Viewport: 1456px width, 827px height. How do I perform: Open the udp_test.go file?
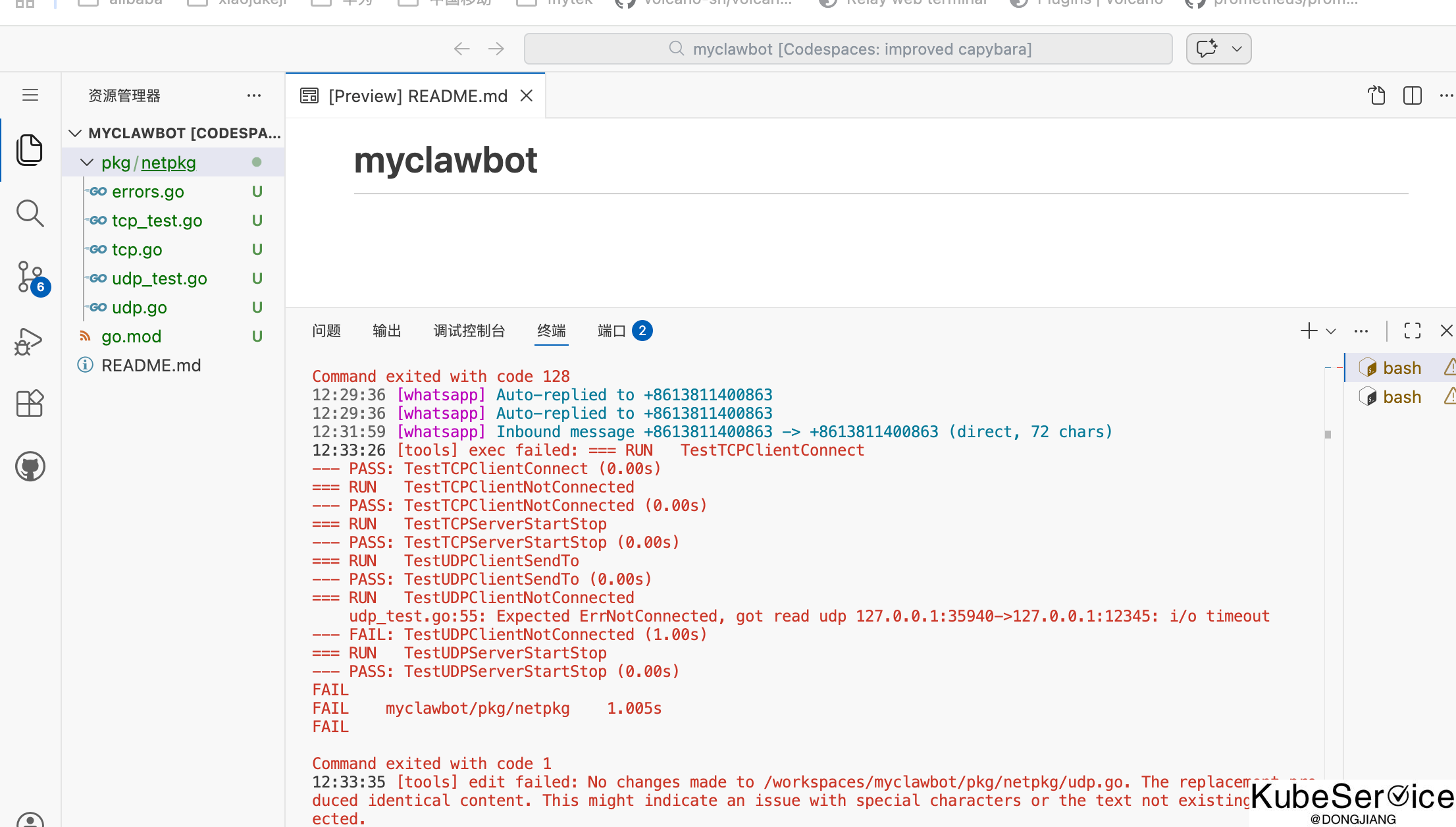point(159,279)
